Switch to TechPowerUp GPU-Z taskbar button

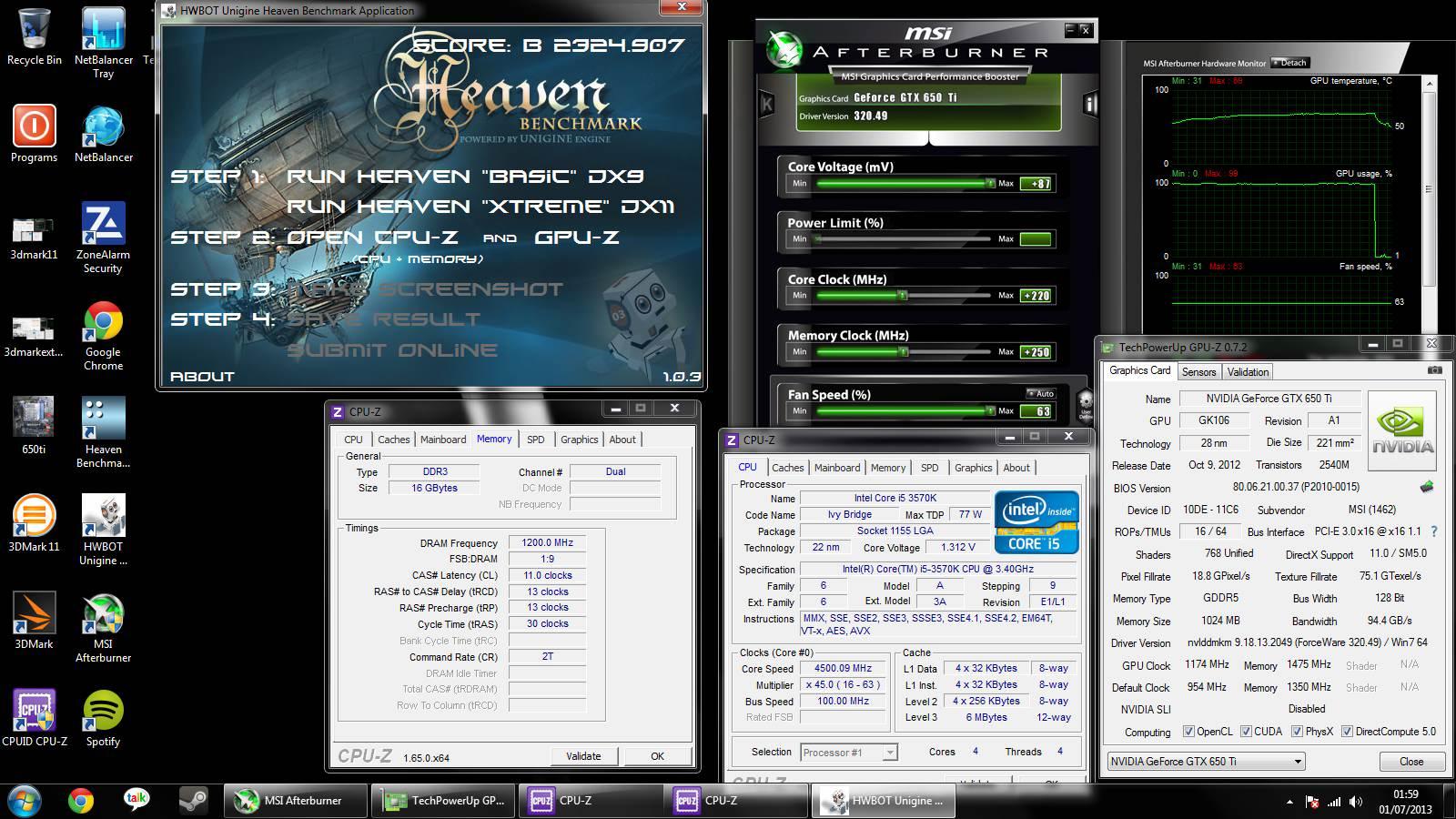click(443, 801)
